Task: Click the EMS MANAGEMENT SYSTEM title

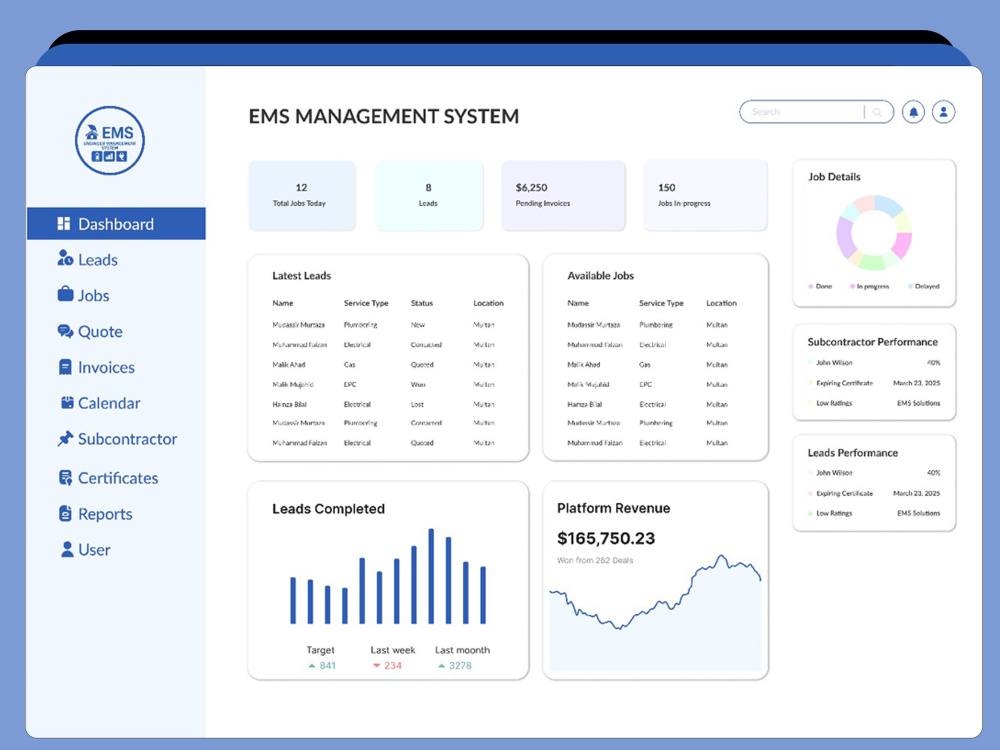Action: click(x=383, y=116)
